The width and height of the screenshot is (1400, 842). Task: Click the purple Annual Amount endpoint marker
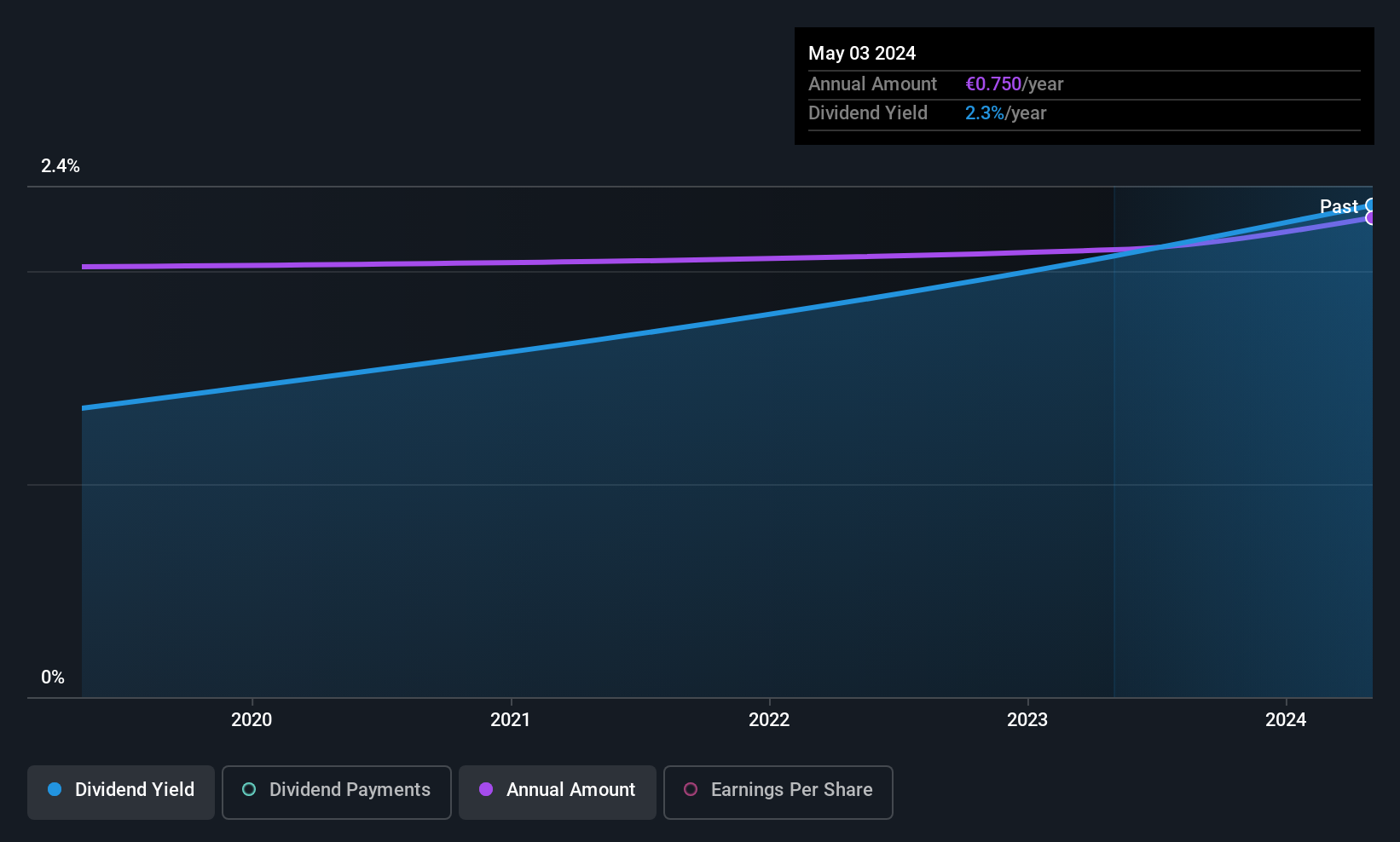1371,218
